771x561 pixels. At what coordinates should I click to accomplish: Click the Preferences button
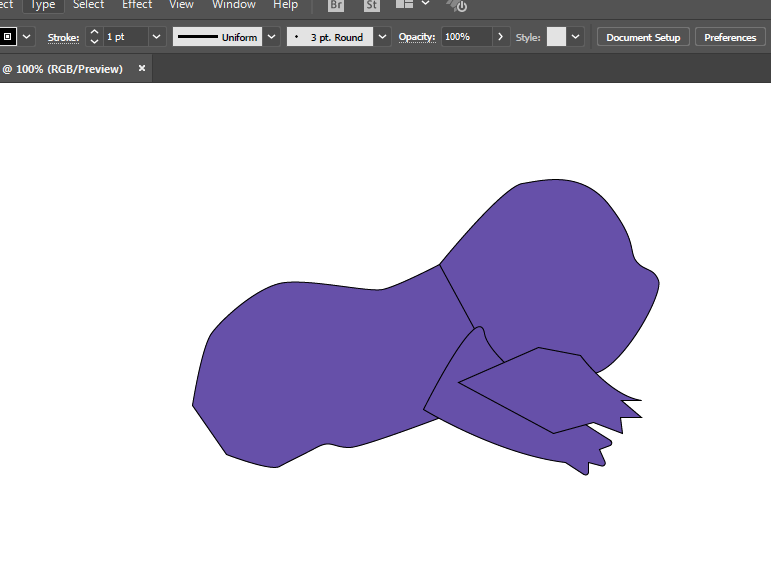click(730, 37)
